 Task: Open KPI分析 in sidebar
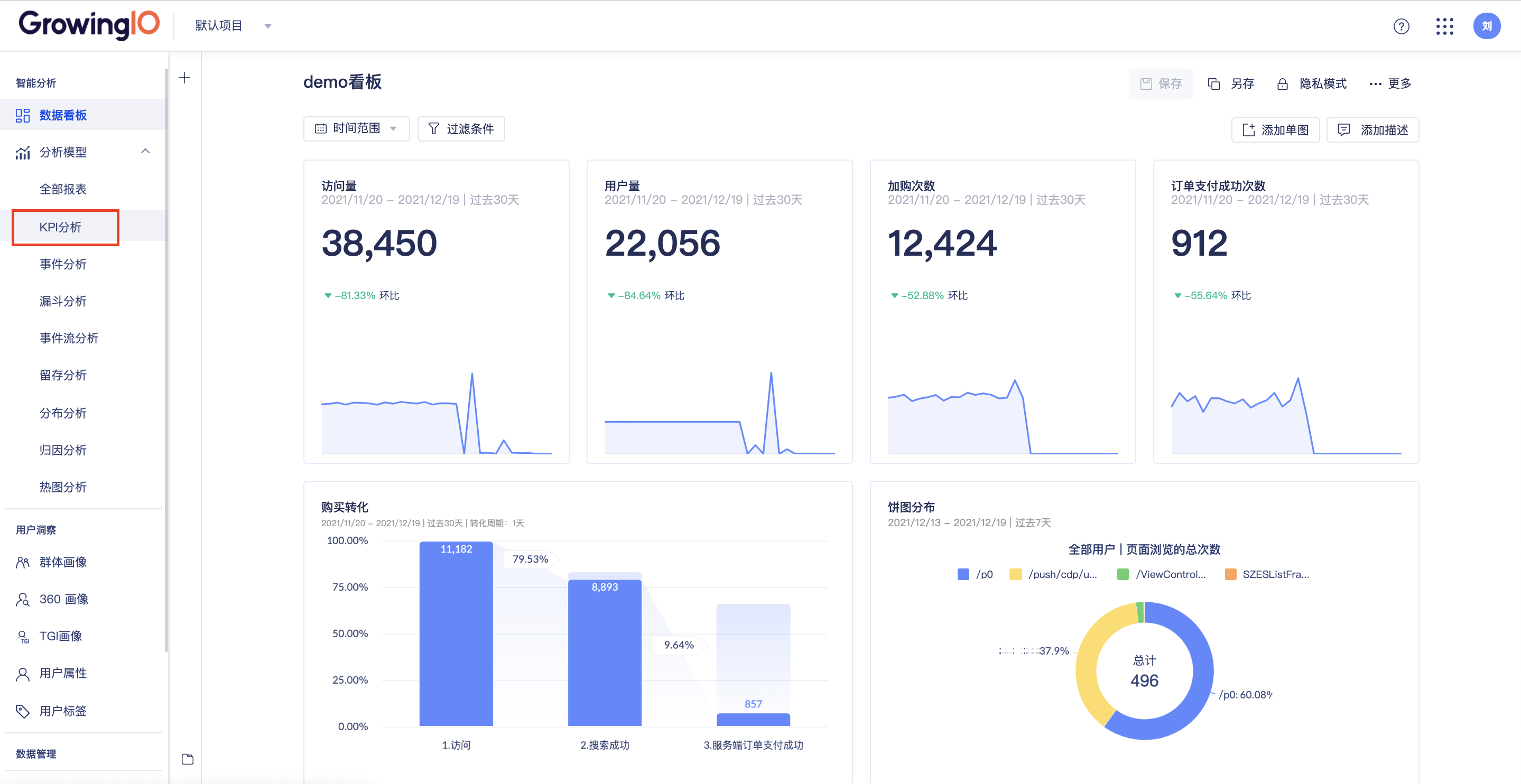pyautogui.click(x=60, y=227)
